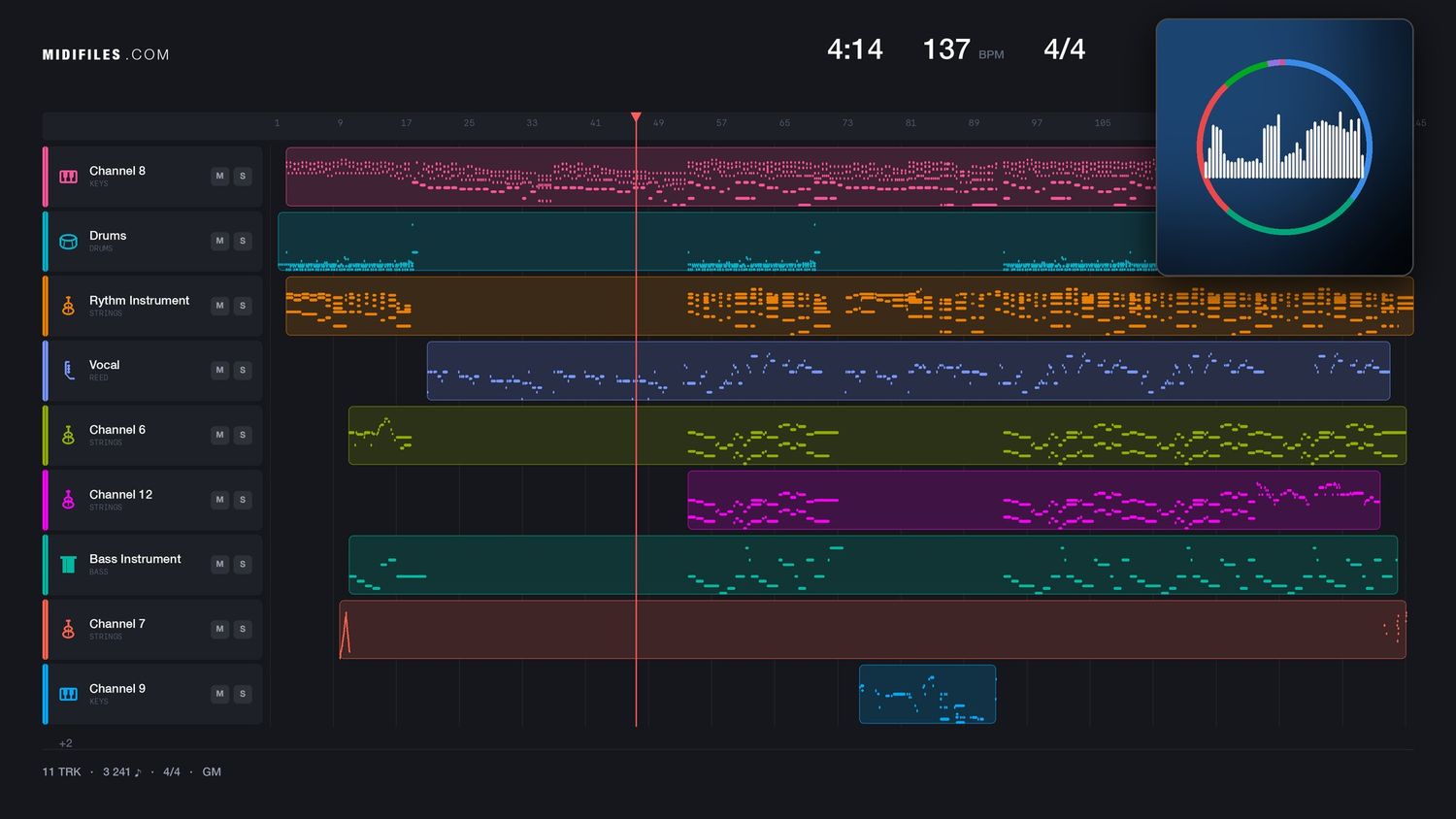Screen dimensions: 1456x819
Task: Mute the Vocal track
Action: click(x=220, y=371)
